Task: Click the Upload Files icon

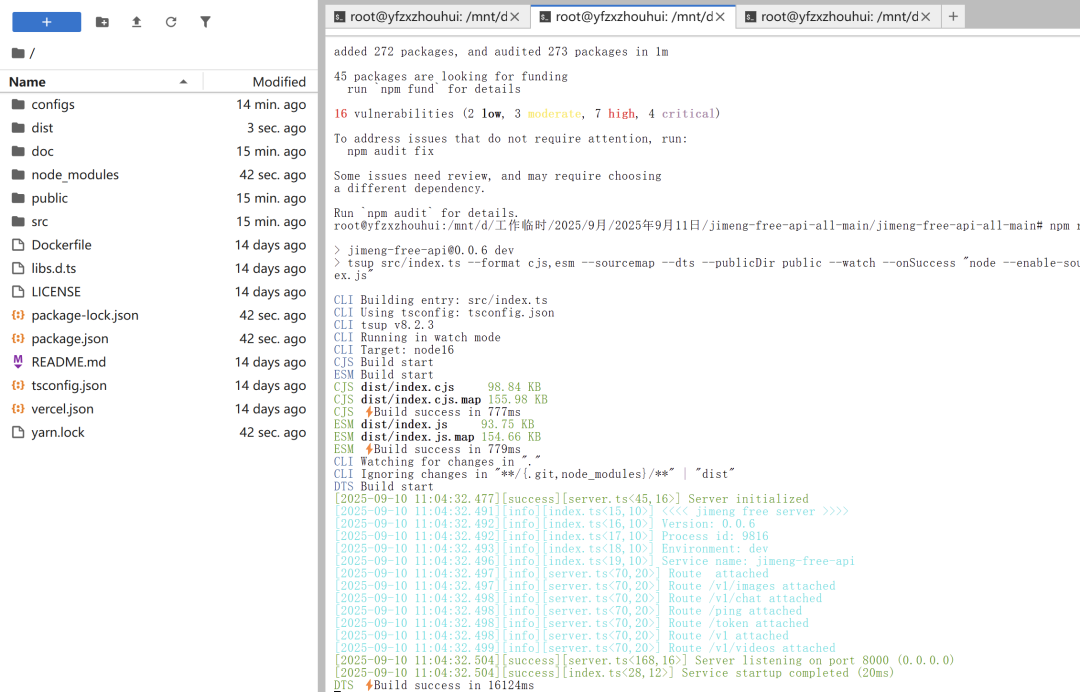Action: (x=137, y=21)
